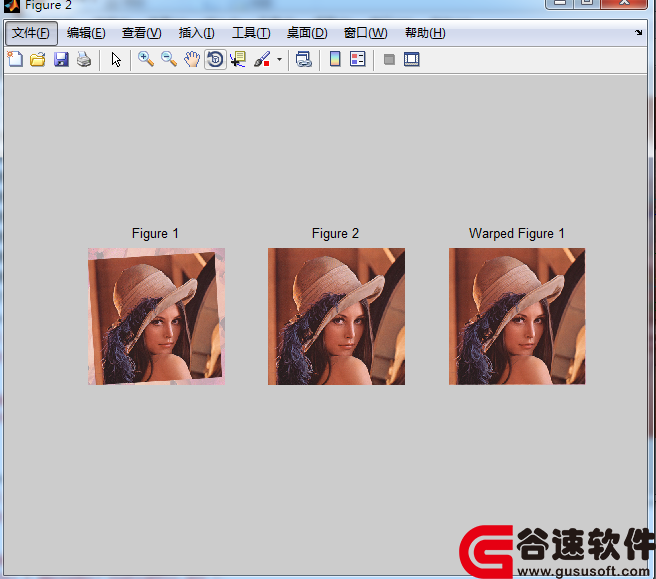
Task: Click the 'Figure 1' subplot title
Action: [155, 233]
